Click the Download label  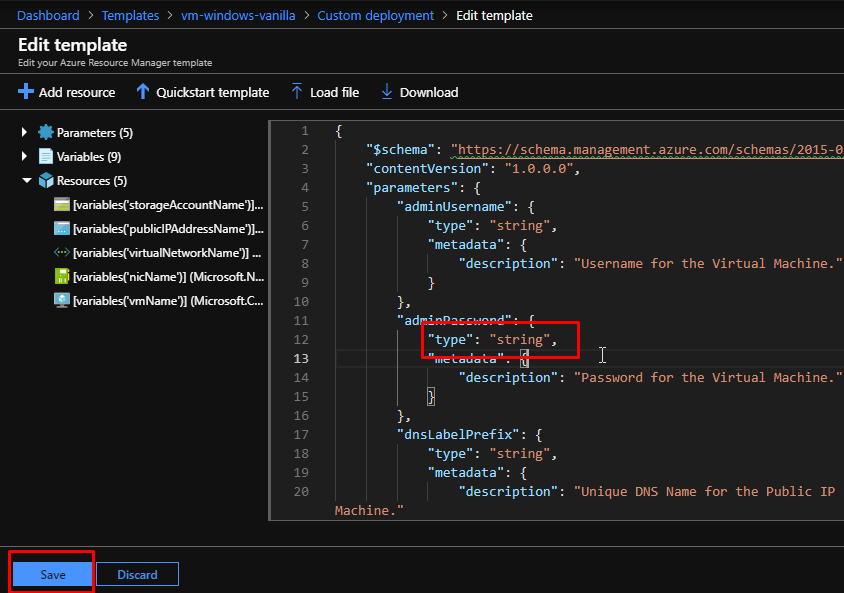point(429,93)
